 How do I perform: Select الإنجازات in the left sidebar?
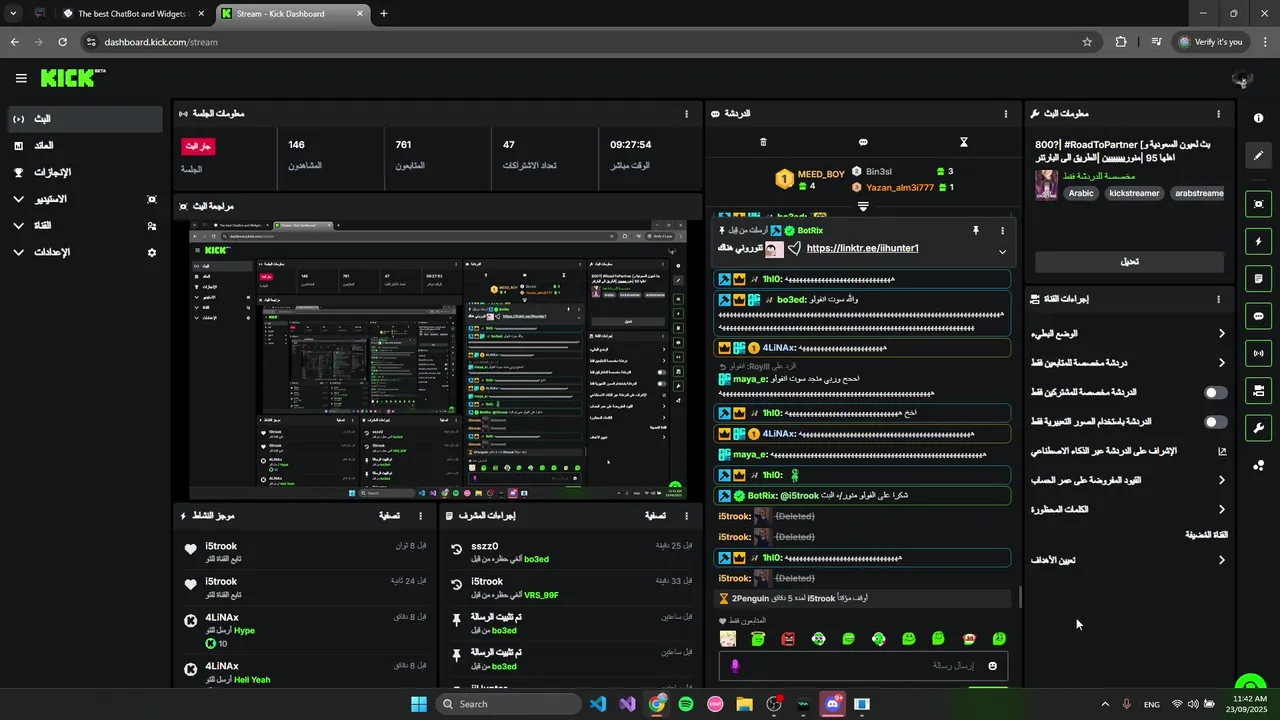click(84, 173)
